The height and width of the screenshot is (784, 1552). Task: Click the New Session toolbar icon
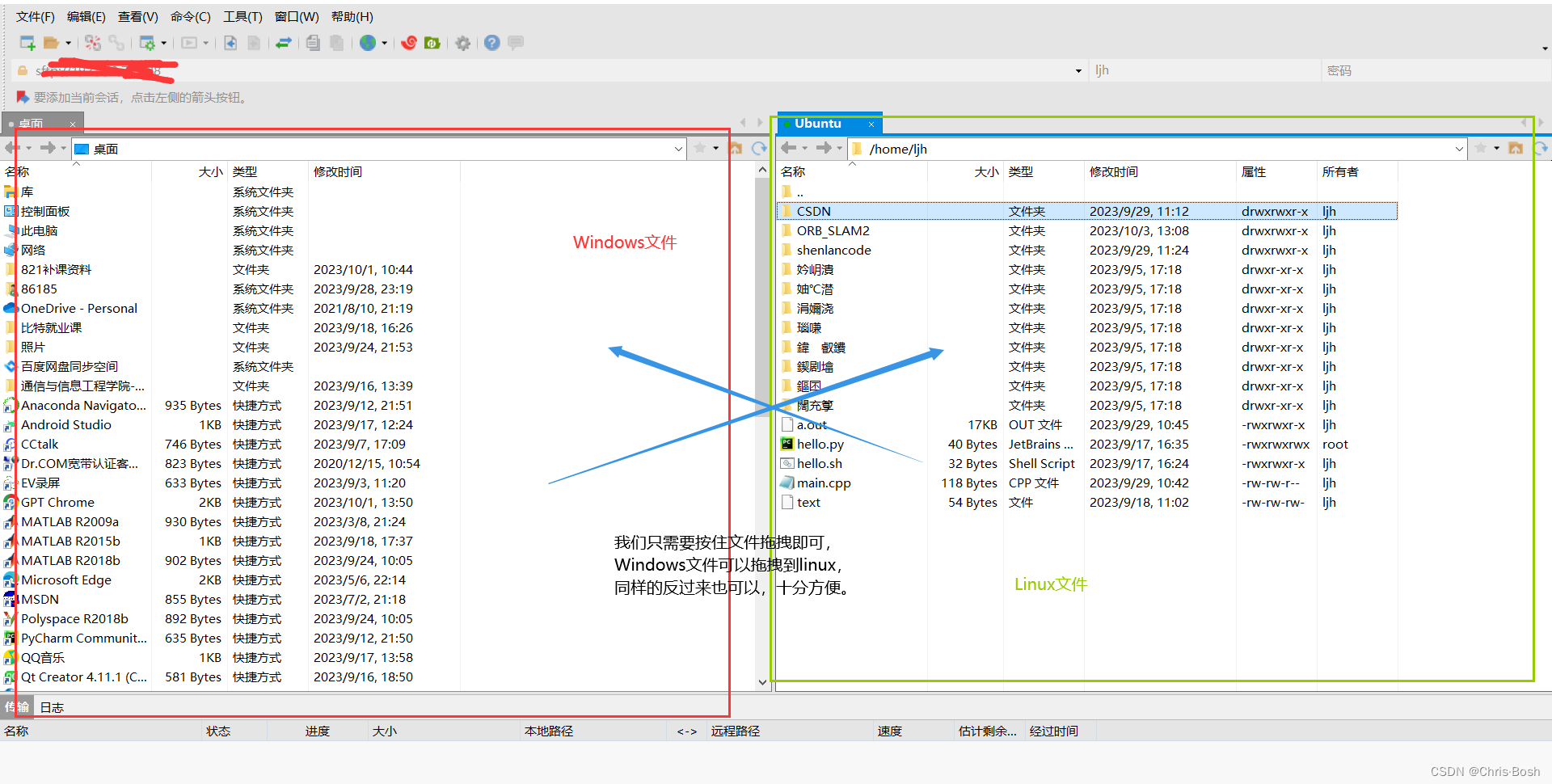pos(27,43)
